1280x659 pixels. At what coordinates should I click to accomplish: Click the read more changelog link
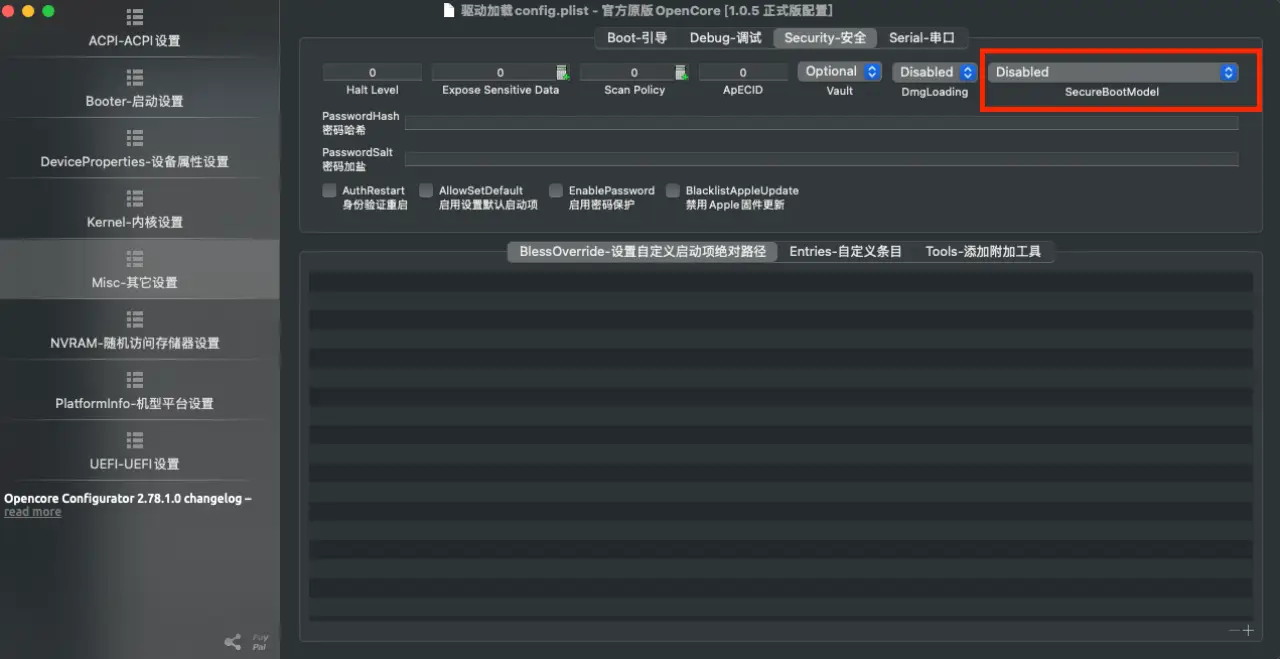pyautogui.click(x=32, y=512)
